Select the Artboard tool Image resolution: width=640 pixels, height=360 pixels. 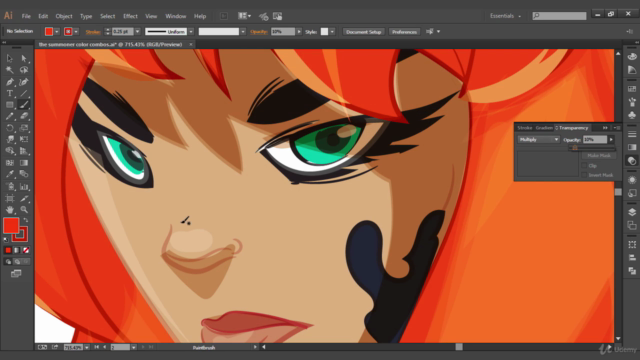coord(9,198)
